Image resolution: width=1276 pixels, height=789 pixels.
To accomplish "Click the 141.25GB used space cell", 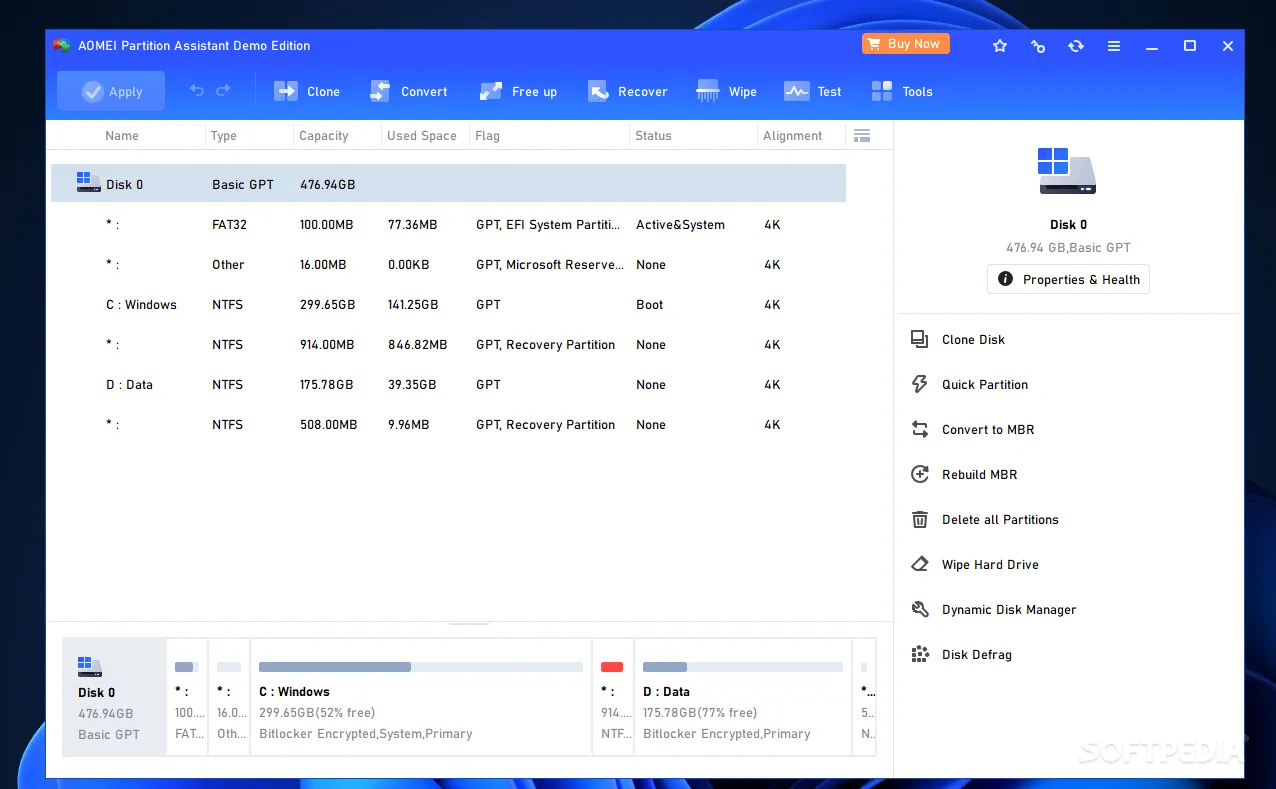I will pos(413,305).
